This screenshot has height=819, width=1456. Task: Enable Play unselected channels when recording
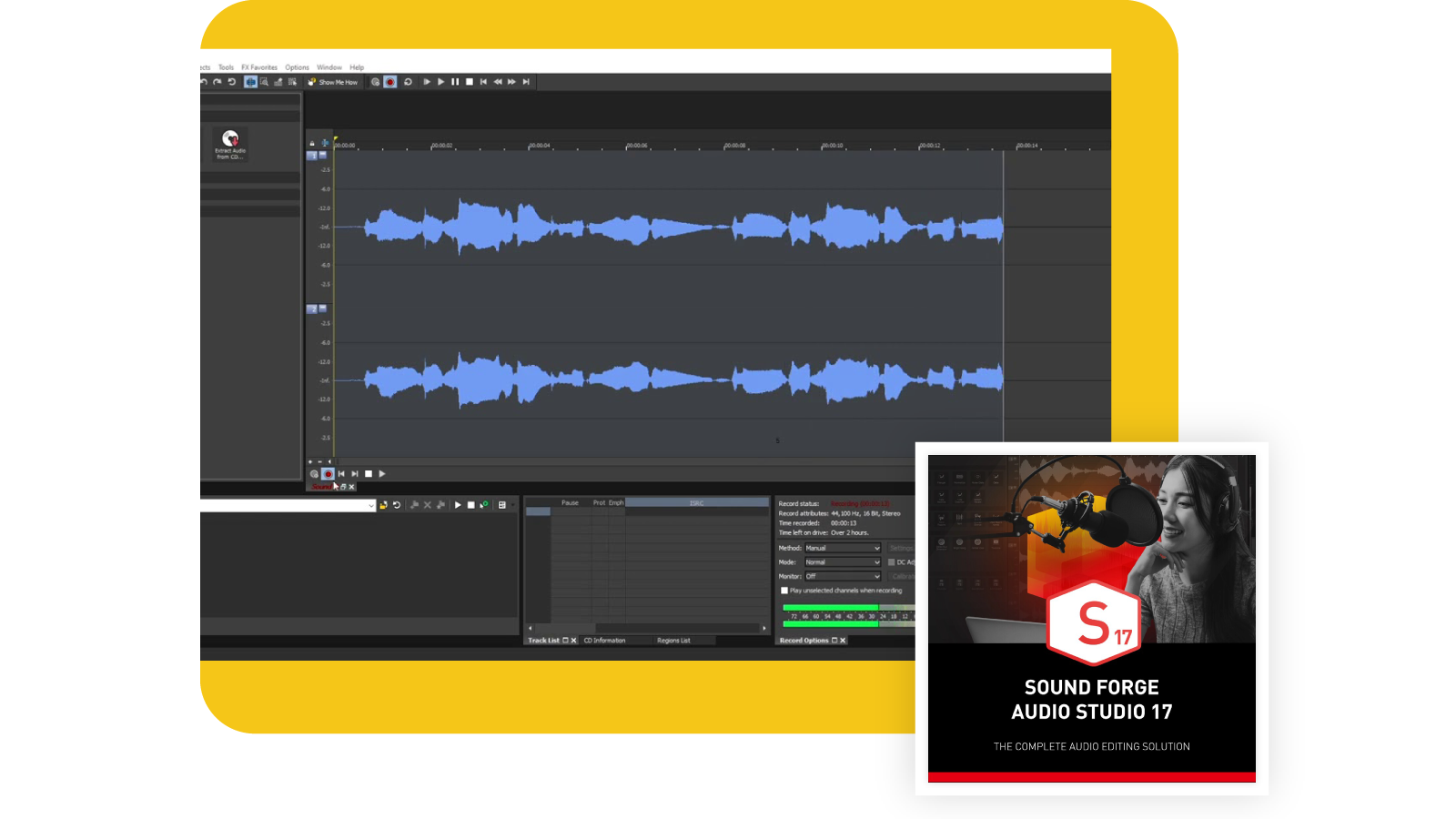click(x=784, y=591)
